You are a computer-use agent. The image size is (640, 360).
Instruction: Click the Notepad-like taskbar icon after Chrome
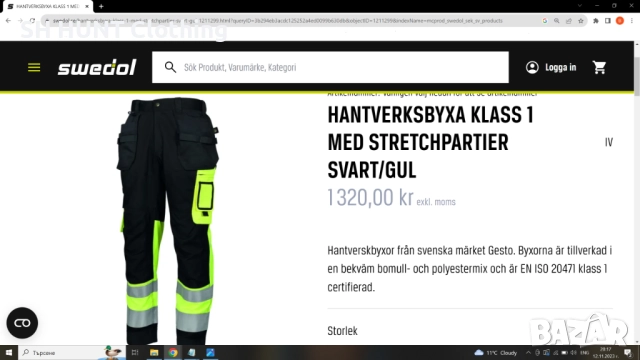(192, 353)
